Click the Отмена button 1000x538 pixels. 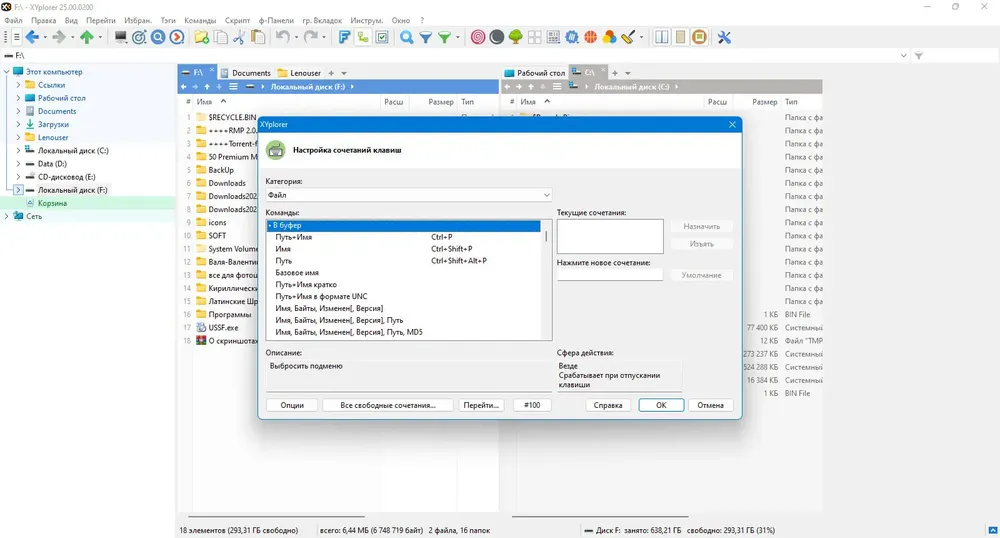[710, 405]
